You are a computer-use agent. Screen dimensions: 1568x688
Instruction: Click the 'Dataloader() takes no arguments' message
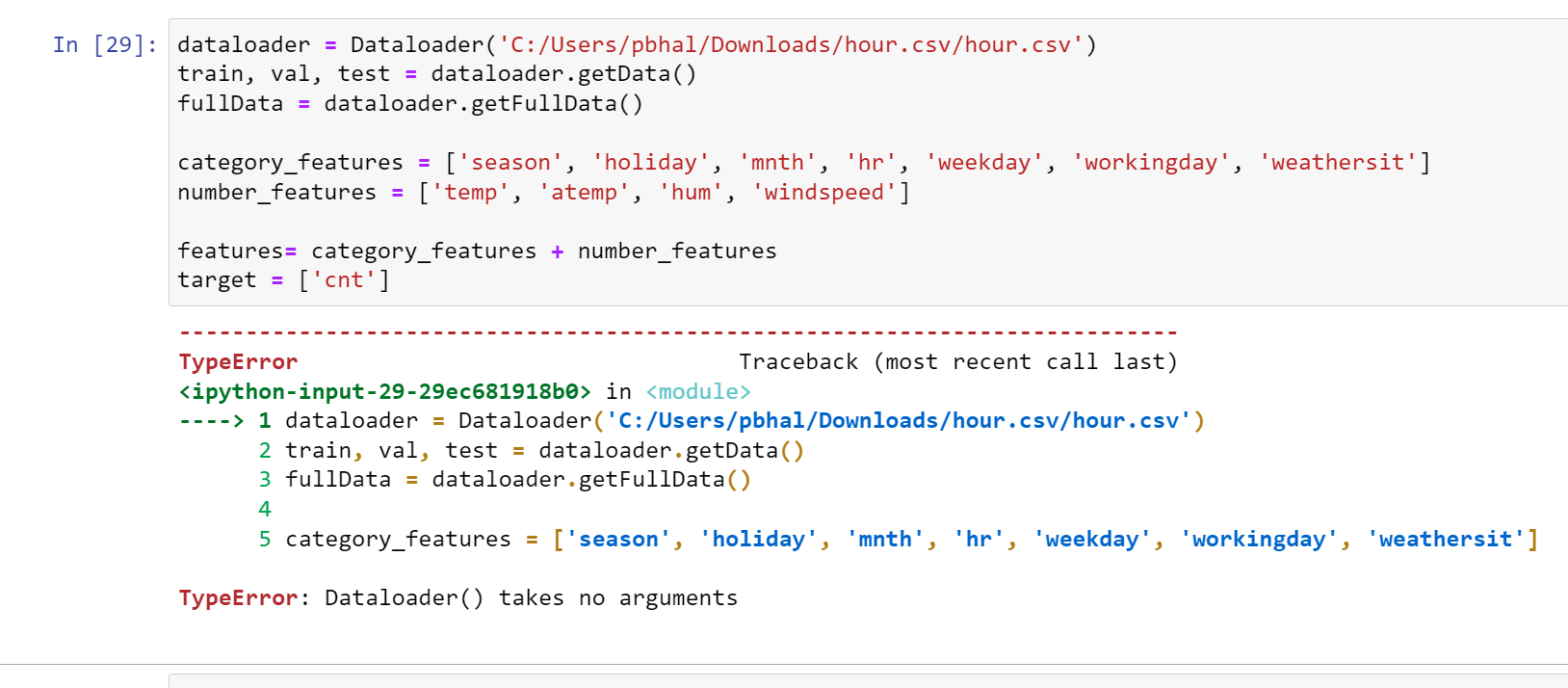pyautogui.click(x=531, y=598)
